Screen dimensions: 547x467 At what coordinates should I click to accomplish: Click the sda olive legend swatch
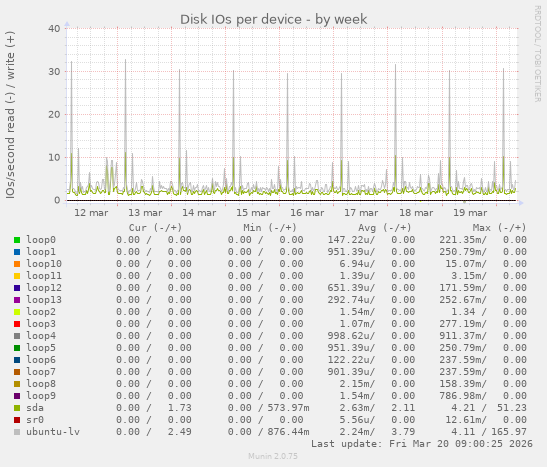pyautogui.click(x=17, y=408)
